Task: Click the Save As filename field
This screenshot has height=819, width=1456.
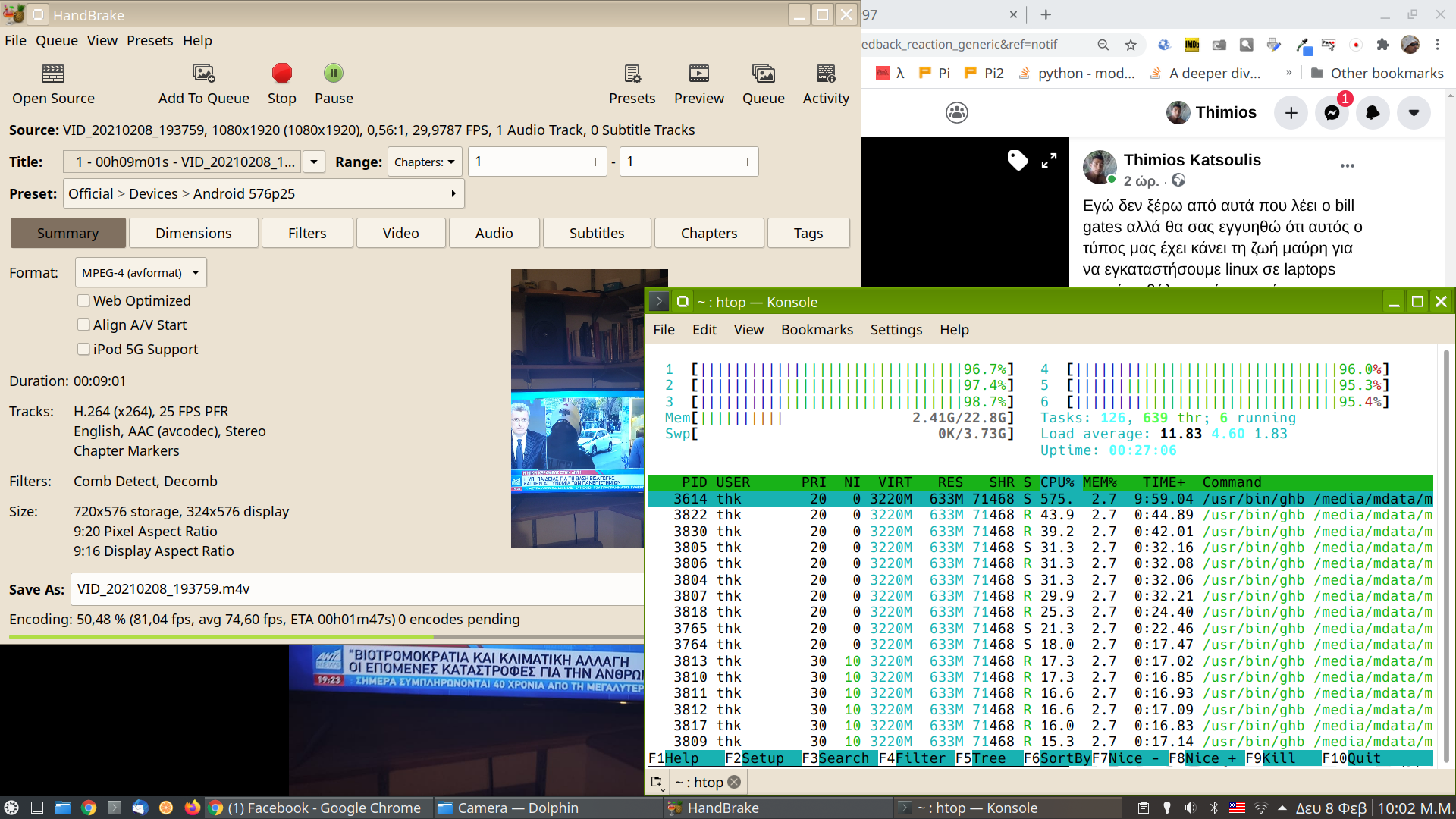Action: point(356,589)
